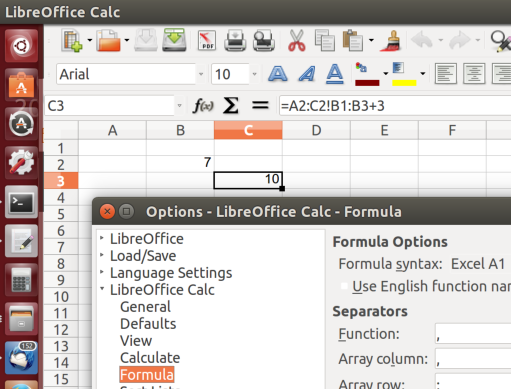This screenshot has width=511, height=389.
Task: Open the font size dropdown arrow
Action: pos(254,74)
